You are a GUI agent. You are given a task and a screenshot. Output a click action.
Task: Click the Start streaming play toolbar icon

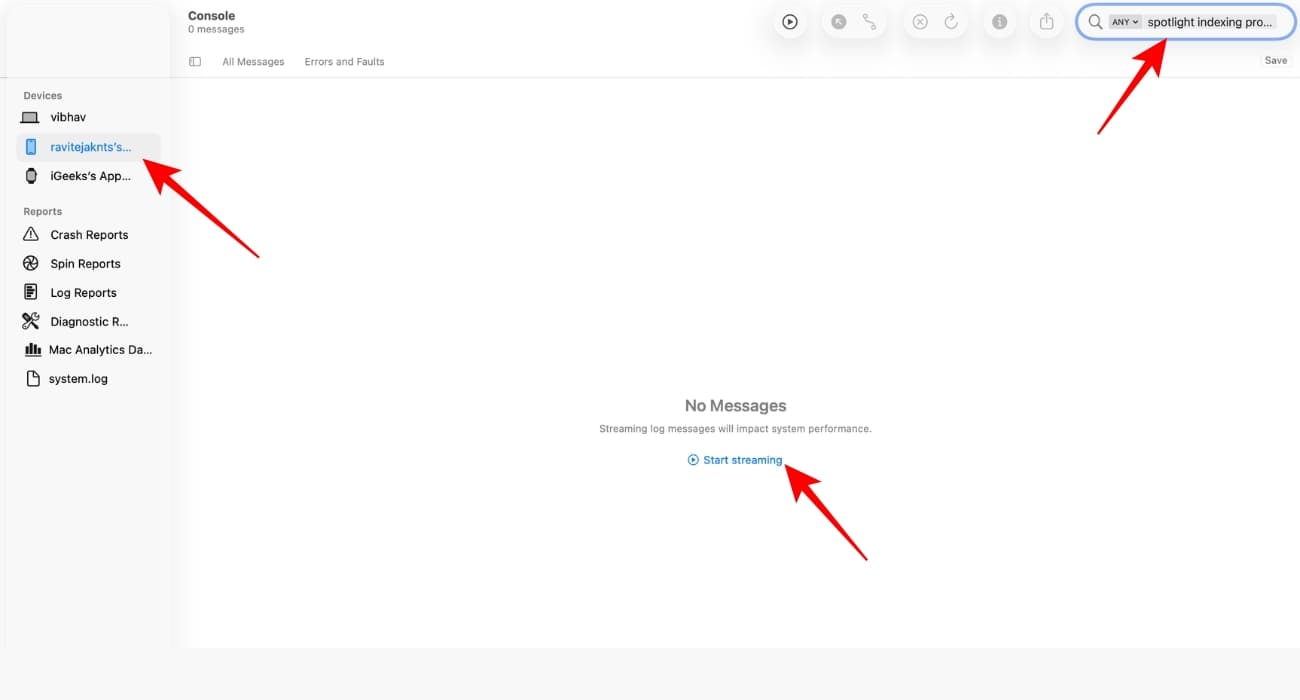[x=790, y=22]
